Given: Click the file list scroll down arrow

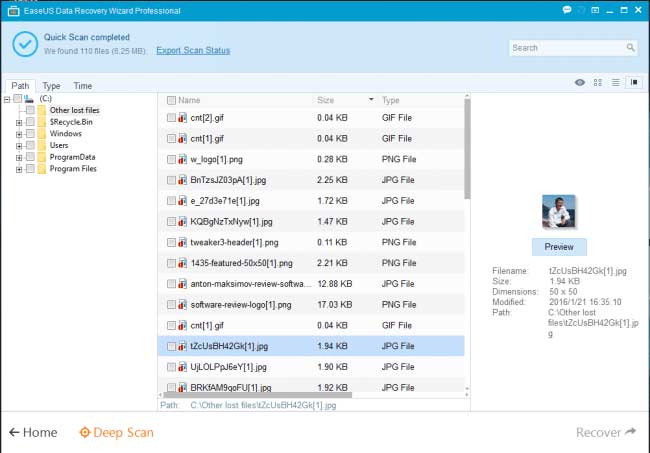Looking at the screenshot, I should point(467,389).
